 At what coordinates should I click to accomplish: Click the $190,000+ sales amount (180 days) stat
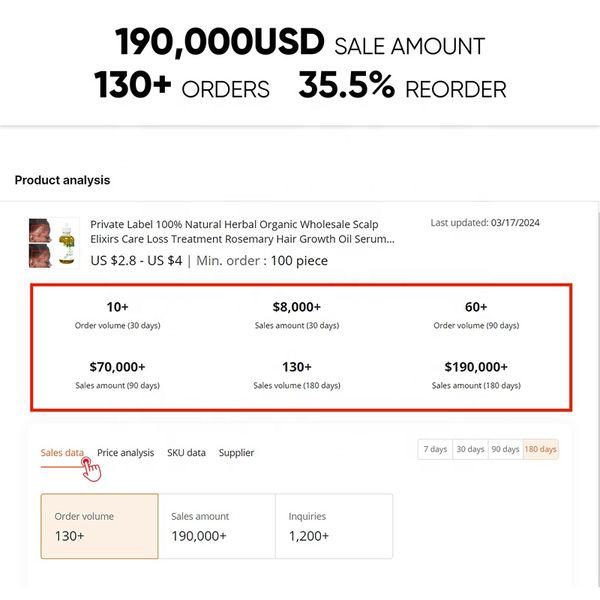[x=476, y=375]
